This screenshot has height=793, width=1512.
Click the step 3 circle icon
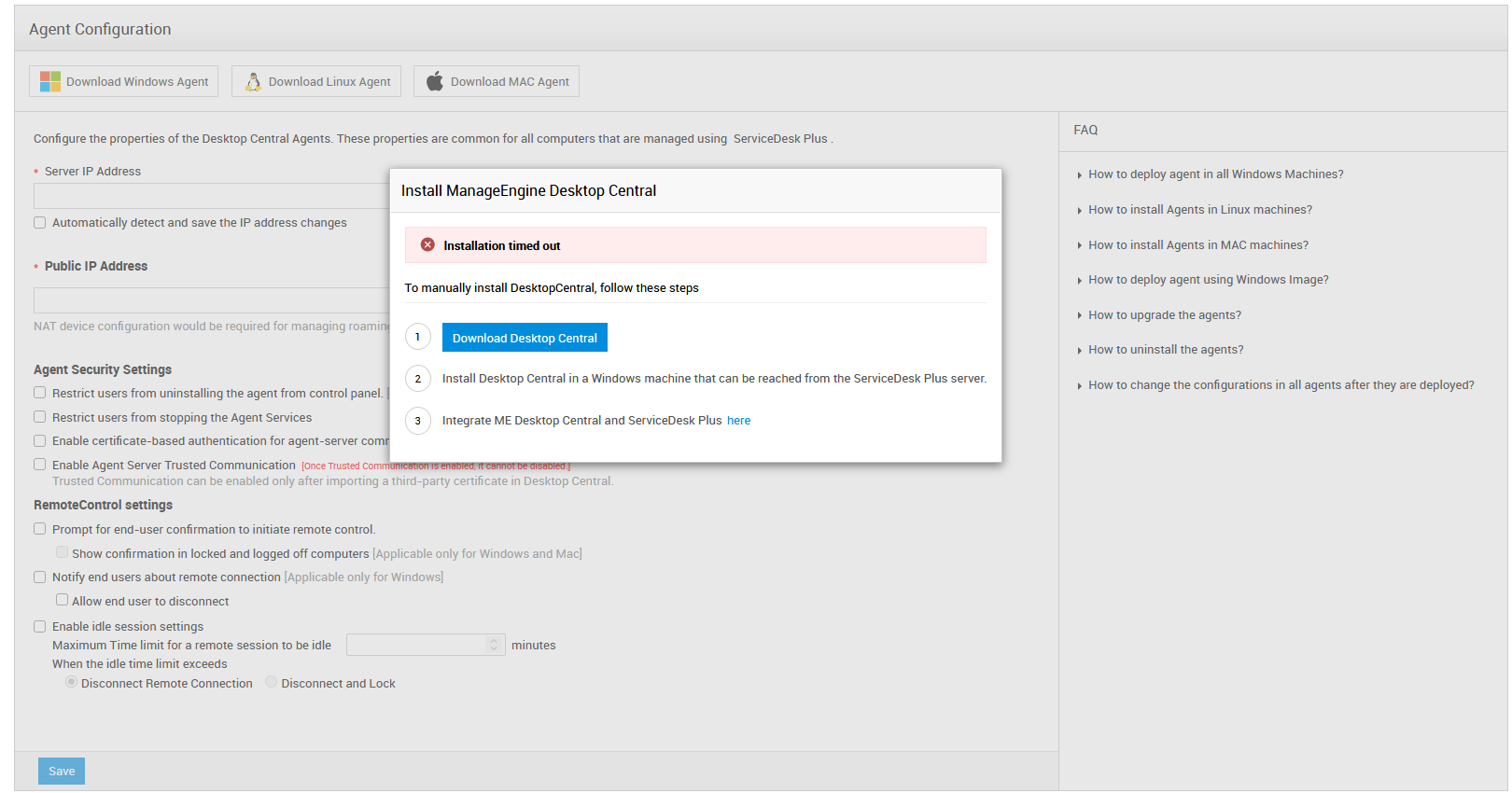(417, 421)
